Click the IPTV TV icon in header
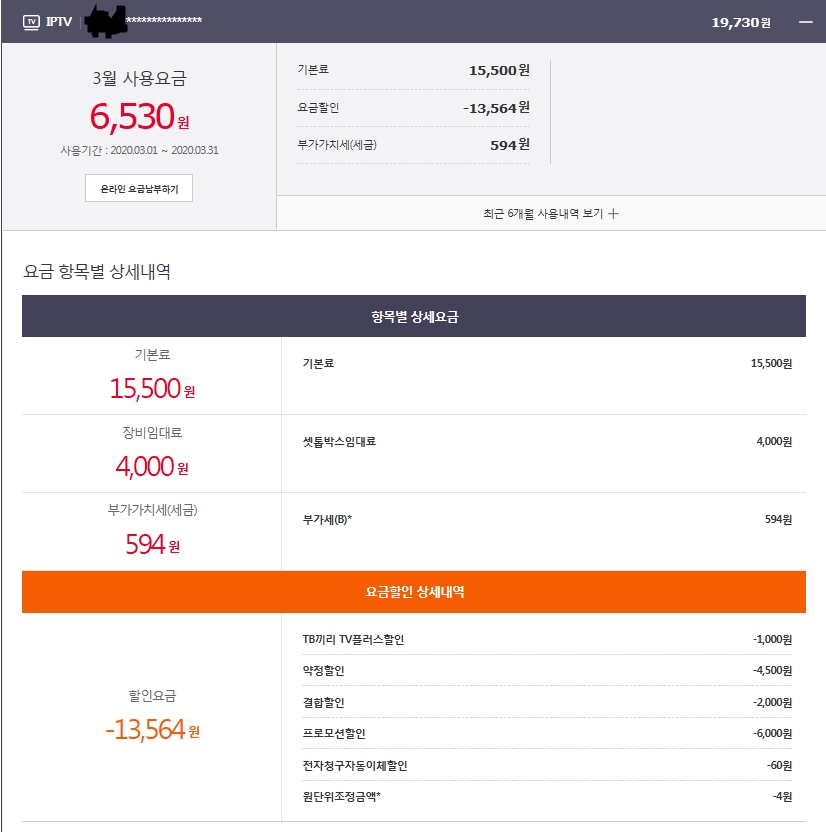 coord(31,21)
